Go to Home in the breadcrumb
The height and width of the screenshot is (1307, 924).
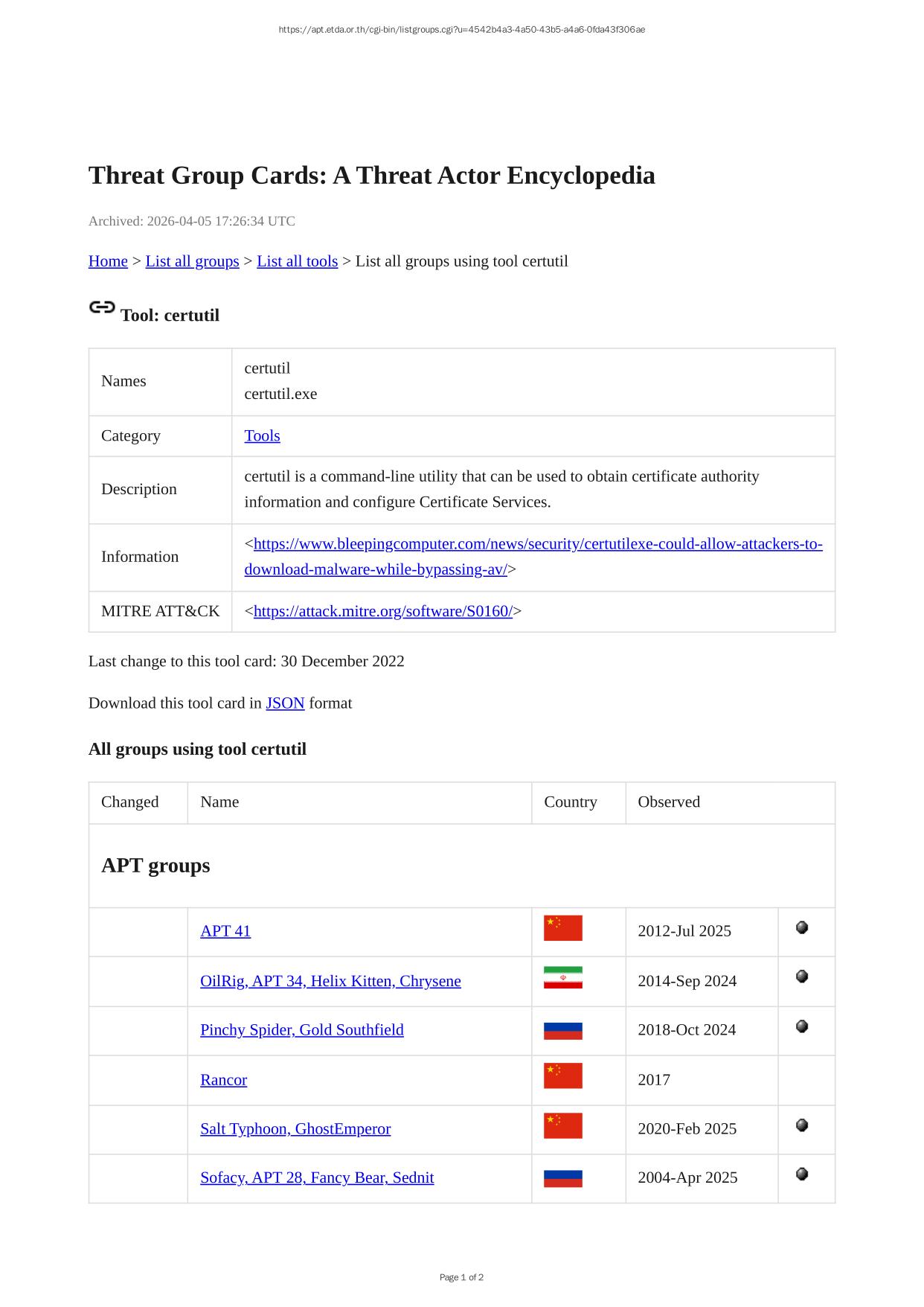(108, 261)
